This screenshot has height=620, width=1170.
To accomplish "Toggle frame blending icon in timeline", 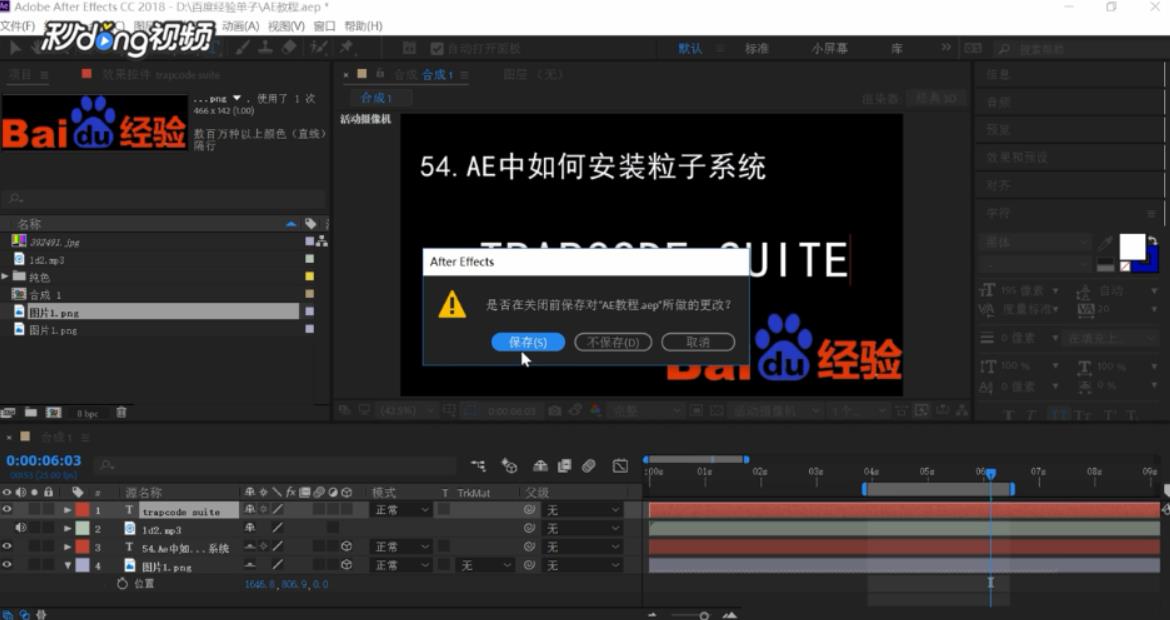I will (x=565, y=466).
